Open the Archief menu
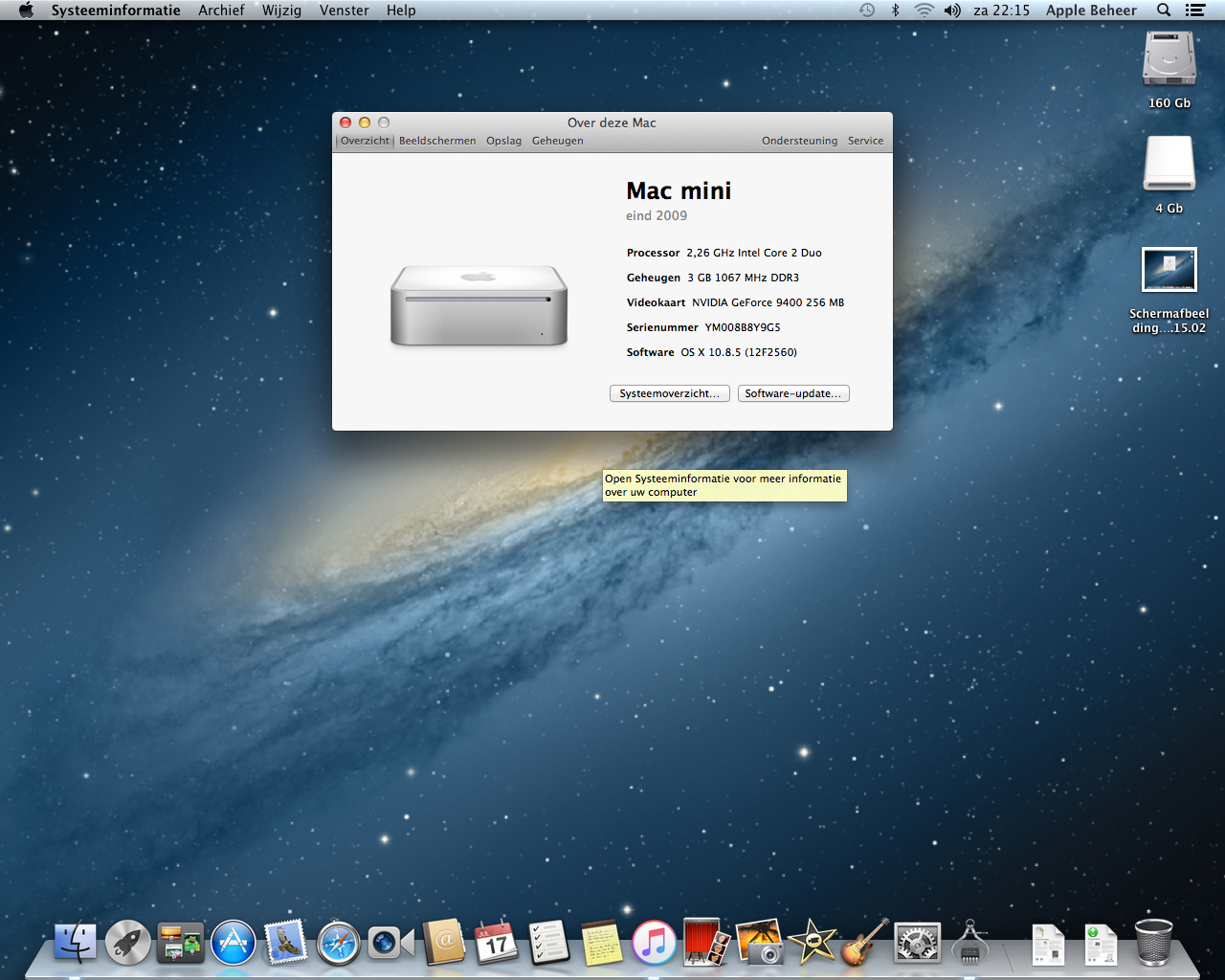 (221, 11)
